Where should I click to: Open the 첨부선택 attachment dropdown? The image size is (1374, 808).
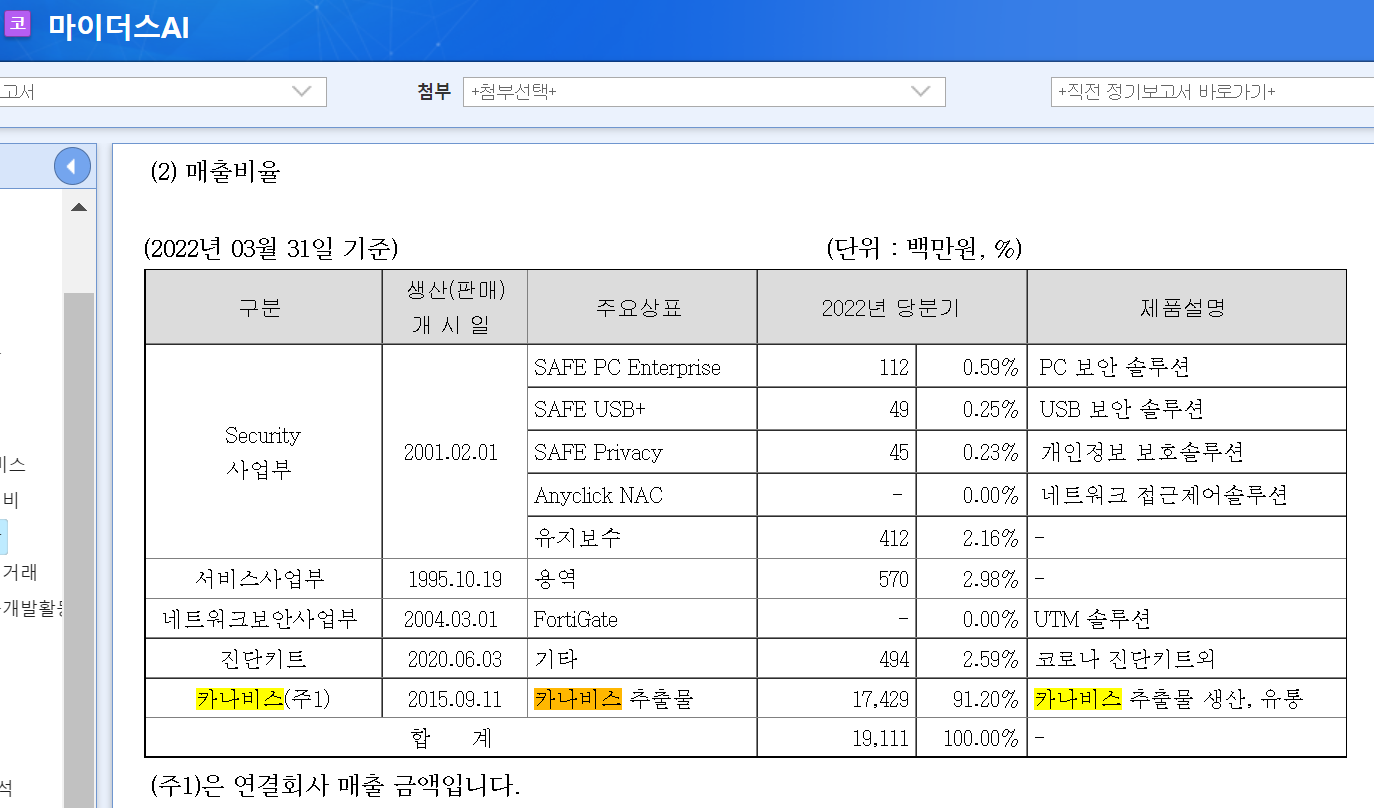click(704, 92)
